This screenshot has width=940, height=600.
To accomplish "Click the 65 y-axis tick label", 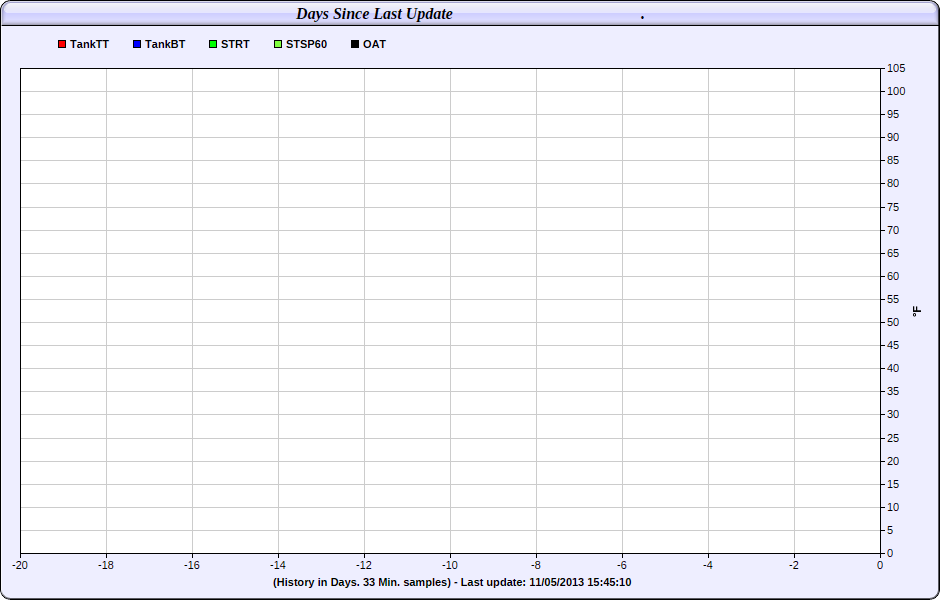I will tap(893, 254).
